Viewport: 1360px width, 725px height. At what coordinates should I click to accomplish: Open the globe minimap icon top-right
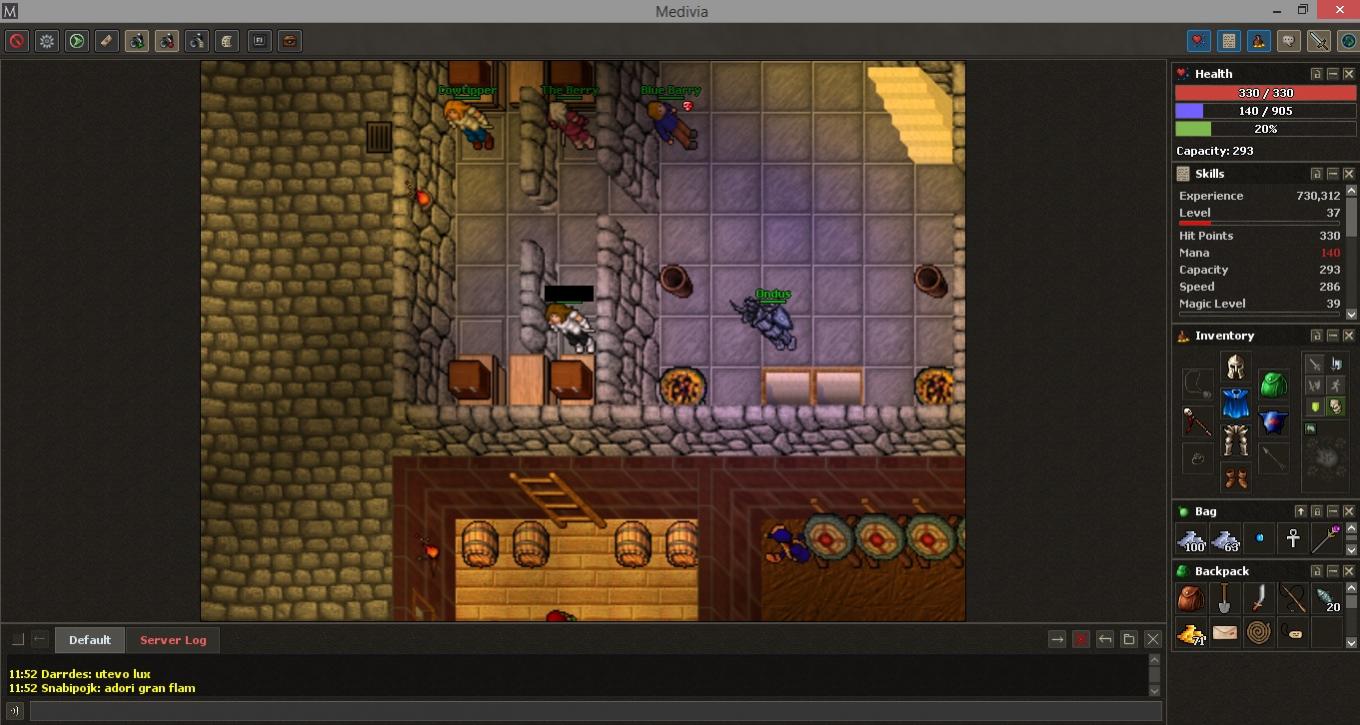click(1348, 41)
